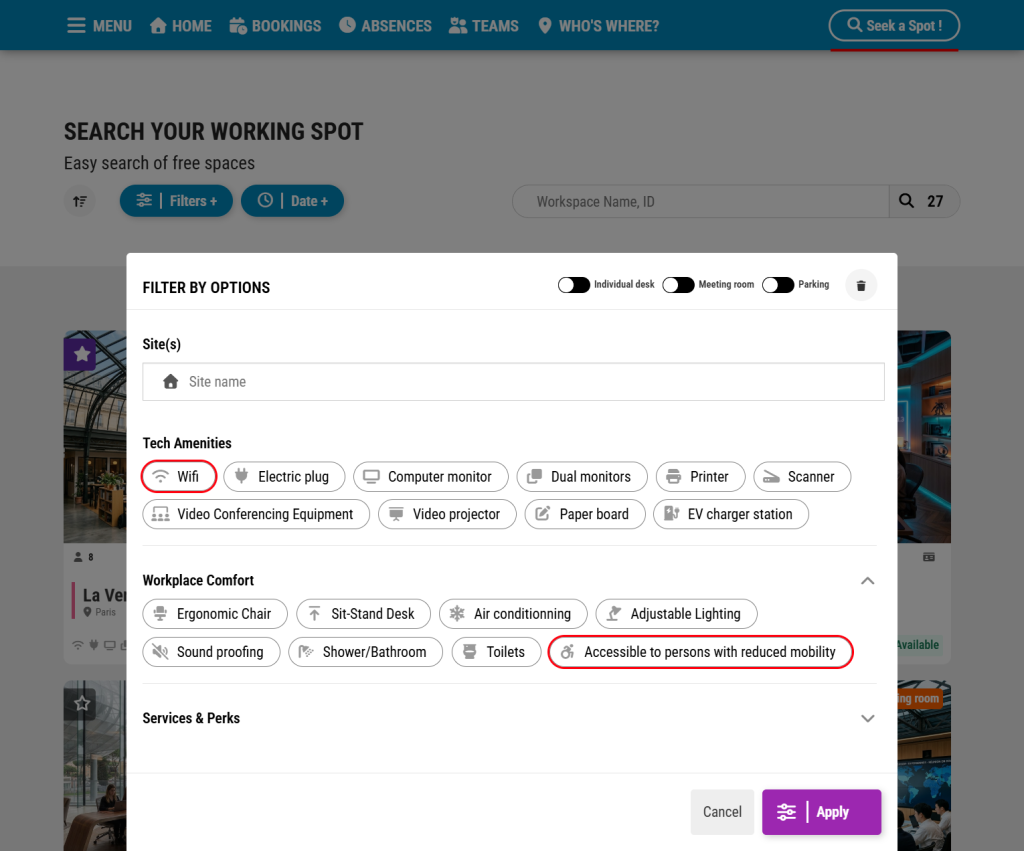Select the Paper board chip
Screen dimensions: 1024x851
585,515
